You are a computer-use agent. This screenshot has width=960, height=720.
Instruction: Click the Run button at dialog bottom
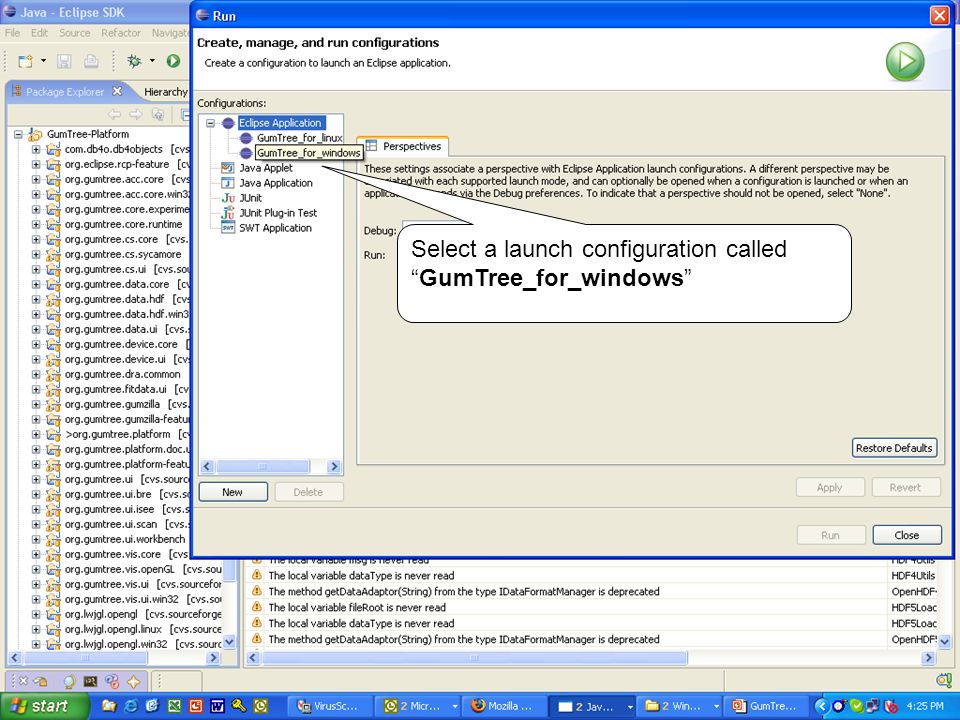831,535
